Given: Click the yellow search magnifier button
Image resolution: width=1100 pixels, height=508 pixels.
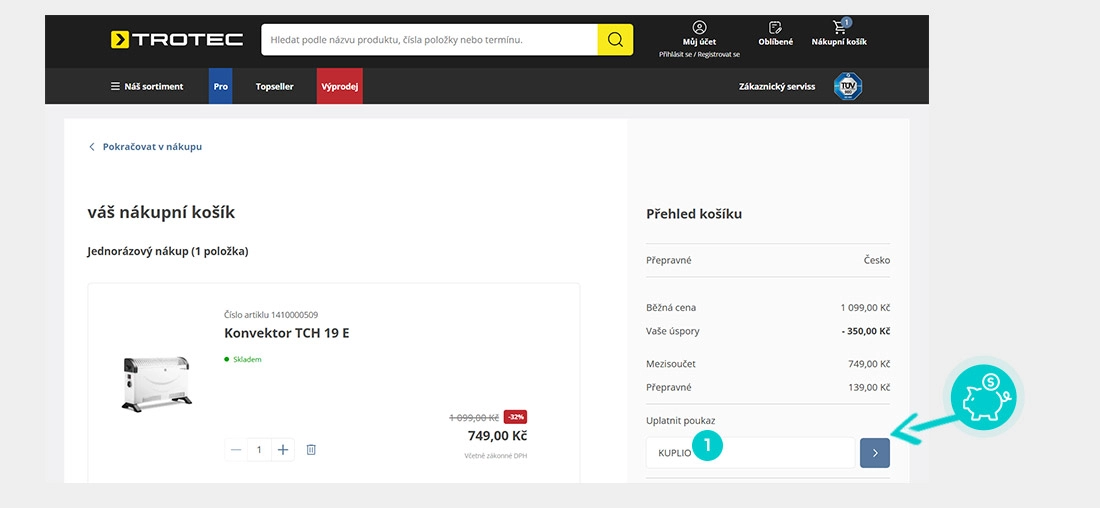Looking at the screenshot, I should [615, 40].
